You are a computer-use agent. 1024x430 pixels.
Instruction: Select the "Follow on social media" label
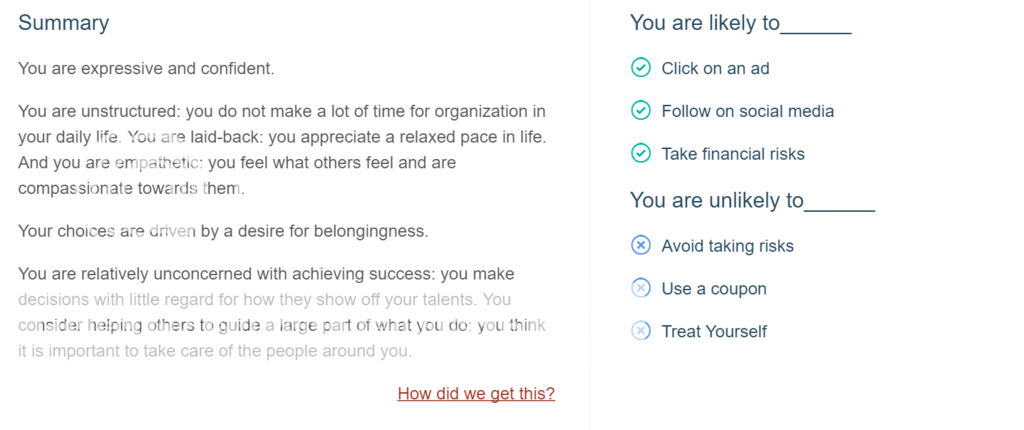[x=747, y=111]
